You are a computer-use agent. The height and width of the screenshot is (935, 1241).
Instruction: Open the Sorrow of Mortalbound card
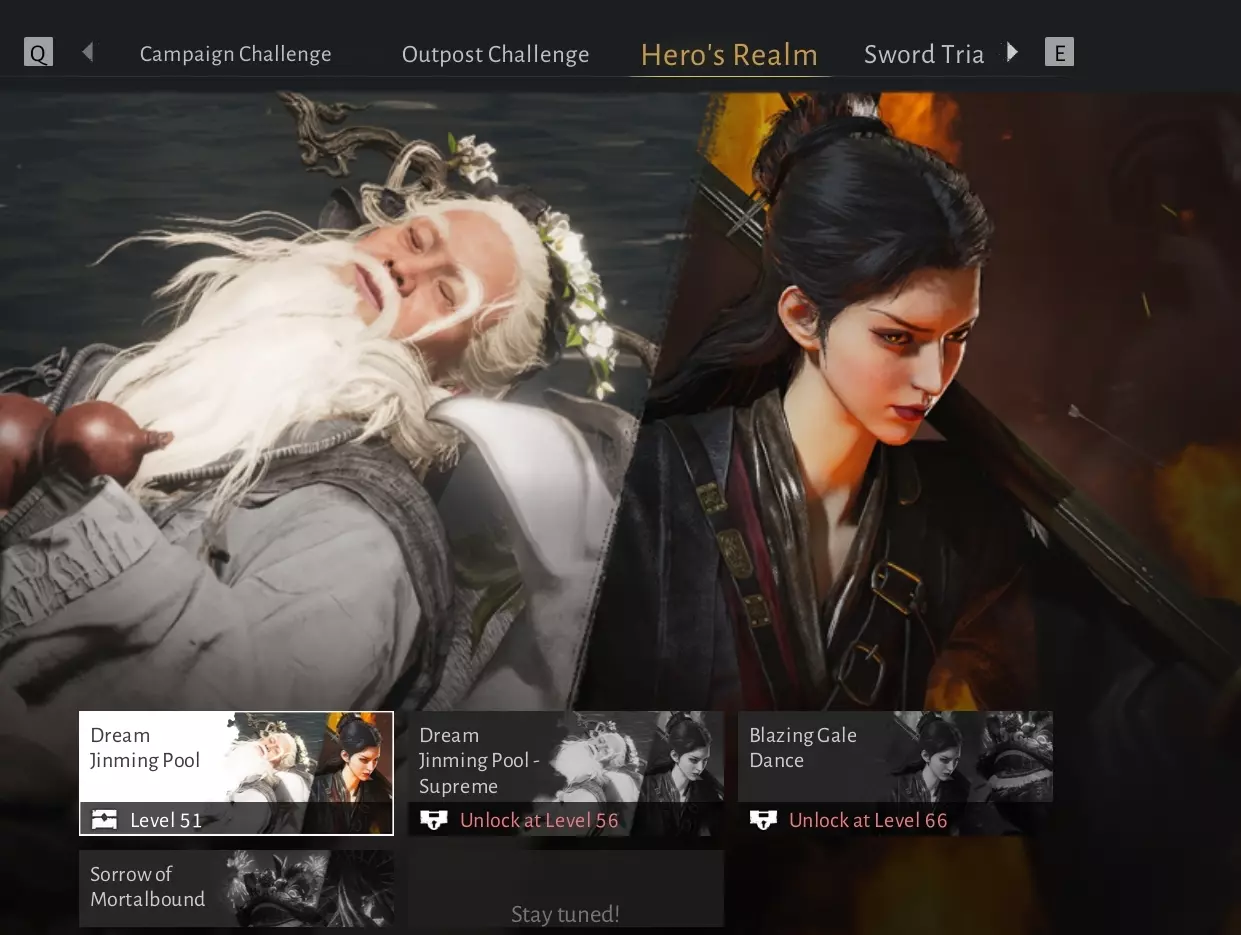(236, 888)
